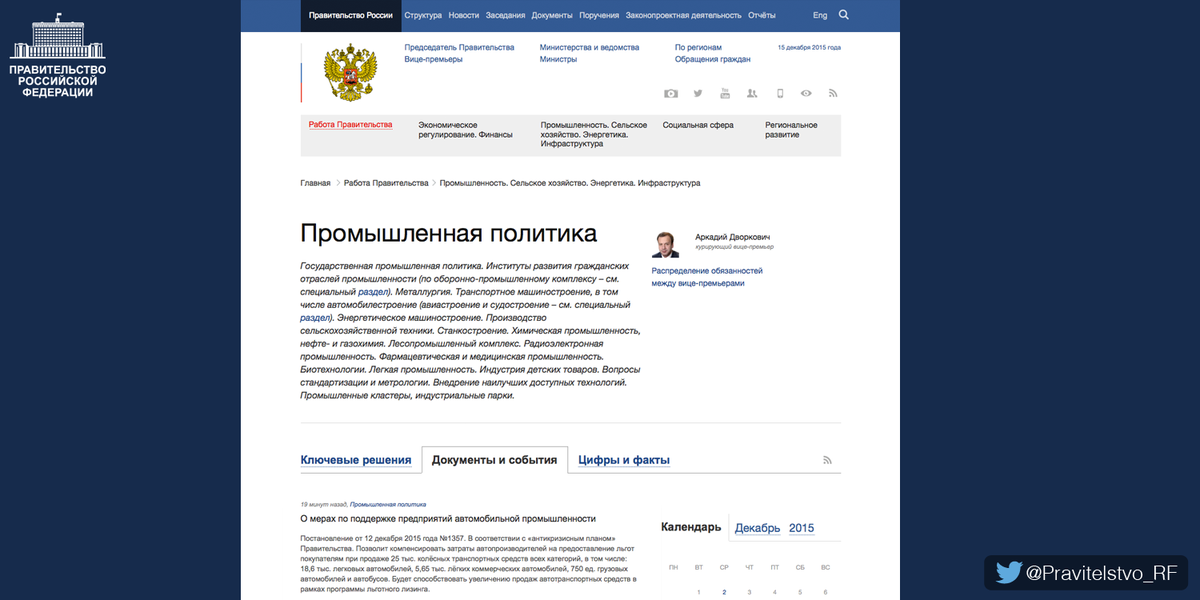The width and height of the screenshot is (1200, 600).
Task: Open the mobile version phone icon
Action: (x=780, y=93)
